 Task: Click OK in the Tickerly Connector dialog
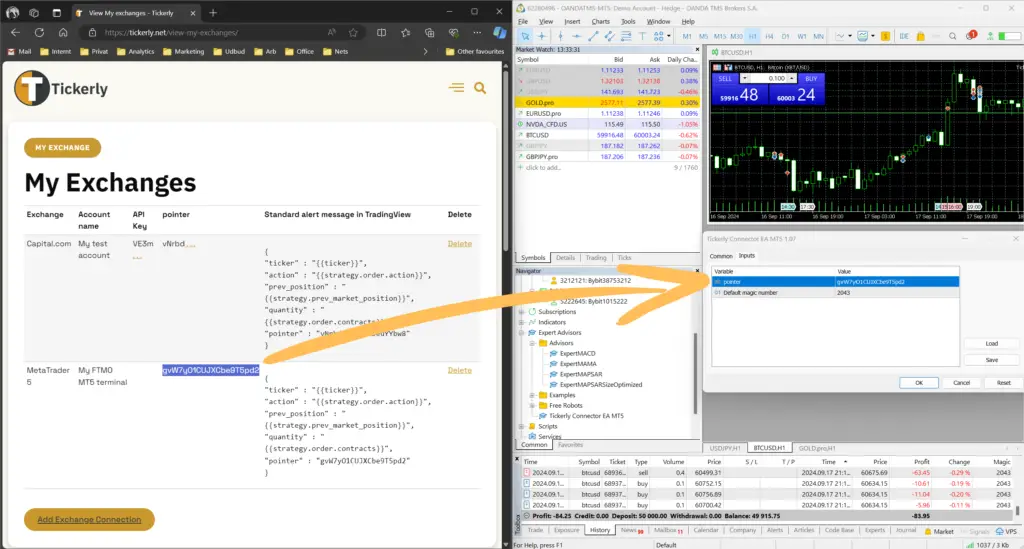click(918, 383)
